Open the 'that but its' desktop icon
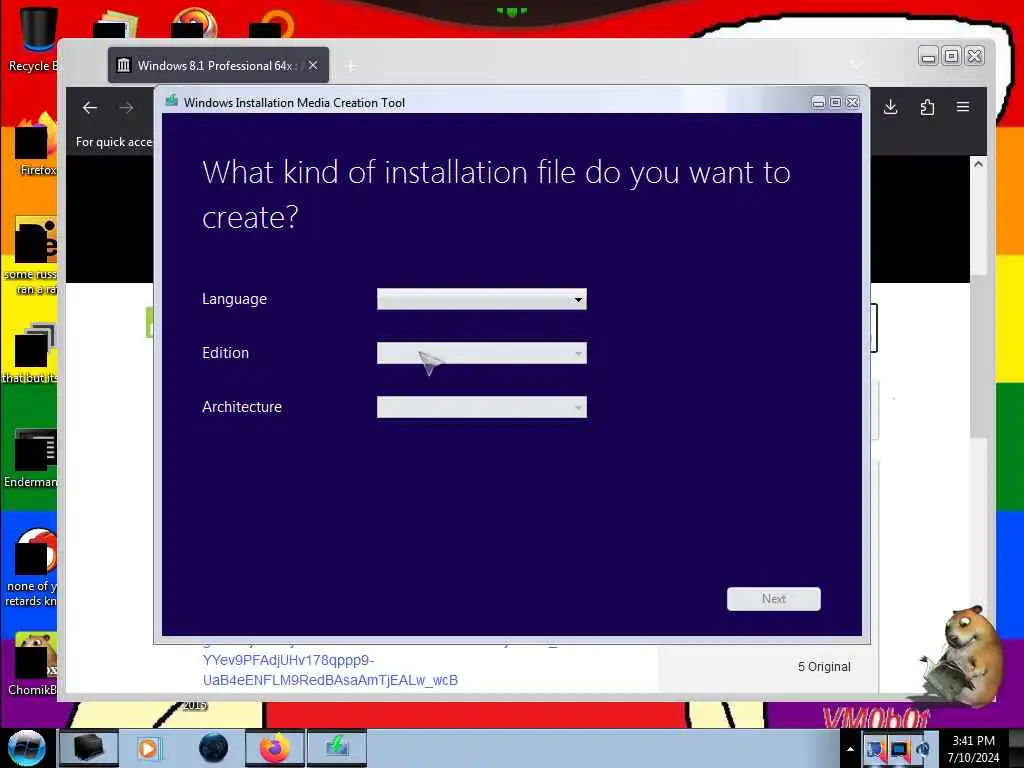The height and width of the screenshot is (768, 1024). 33,353
